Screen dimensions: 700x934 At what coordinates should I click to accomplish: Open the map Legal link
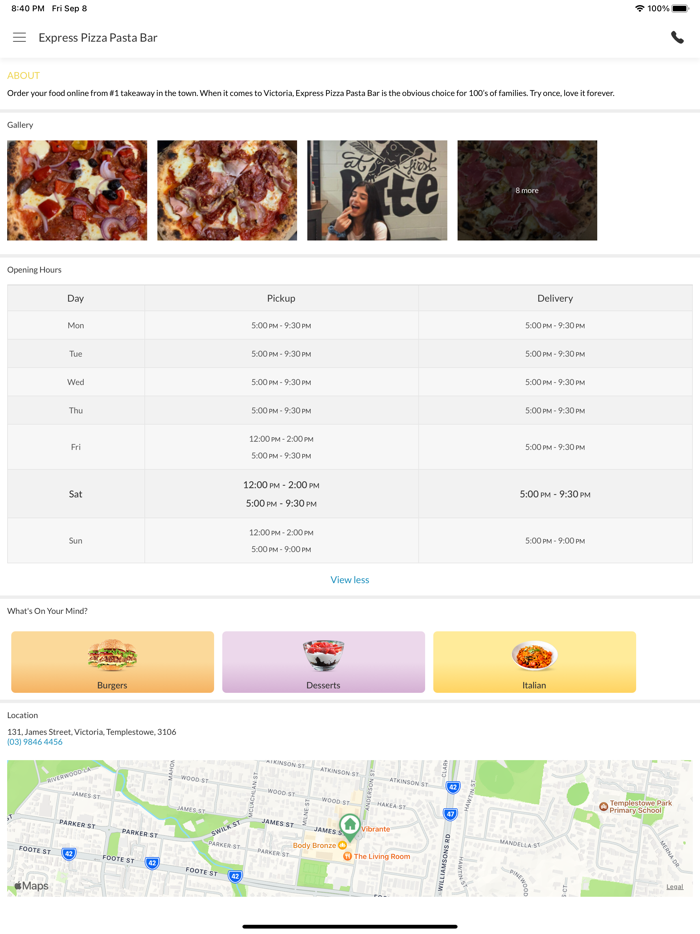coord(674,887)
